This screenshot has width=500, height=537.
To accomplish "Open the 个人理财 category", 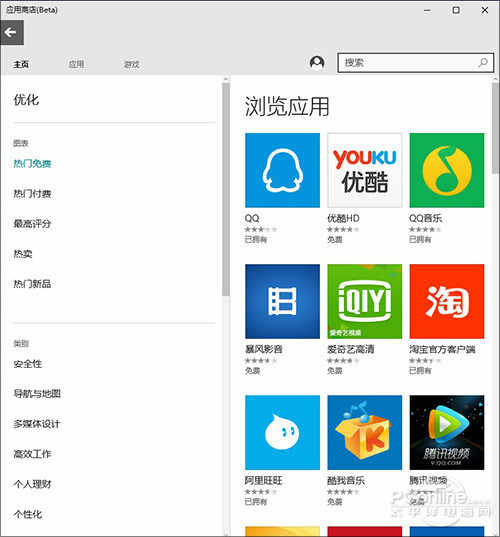I will (x=32, y=484).
